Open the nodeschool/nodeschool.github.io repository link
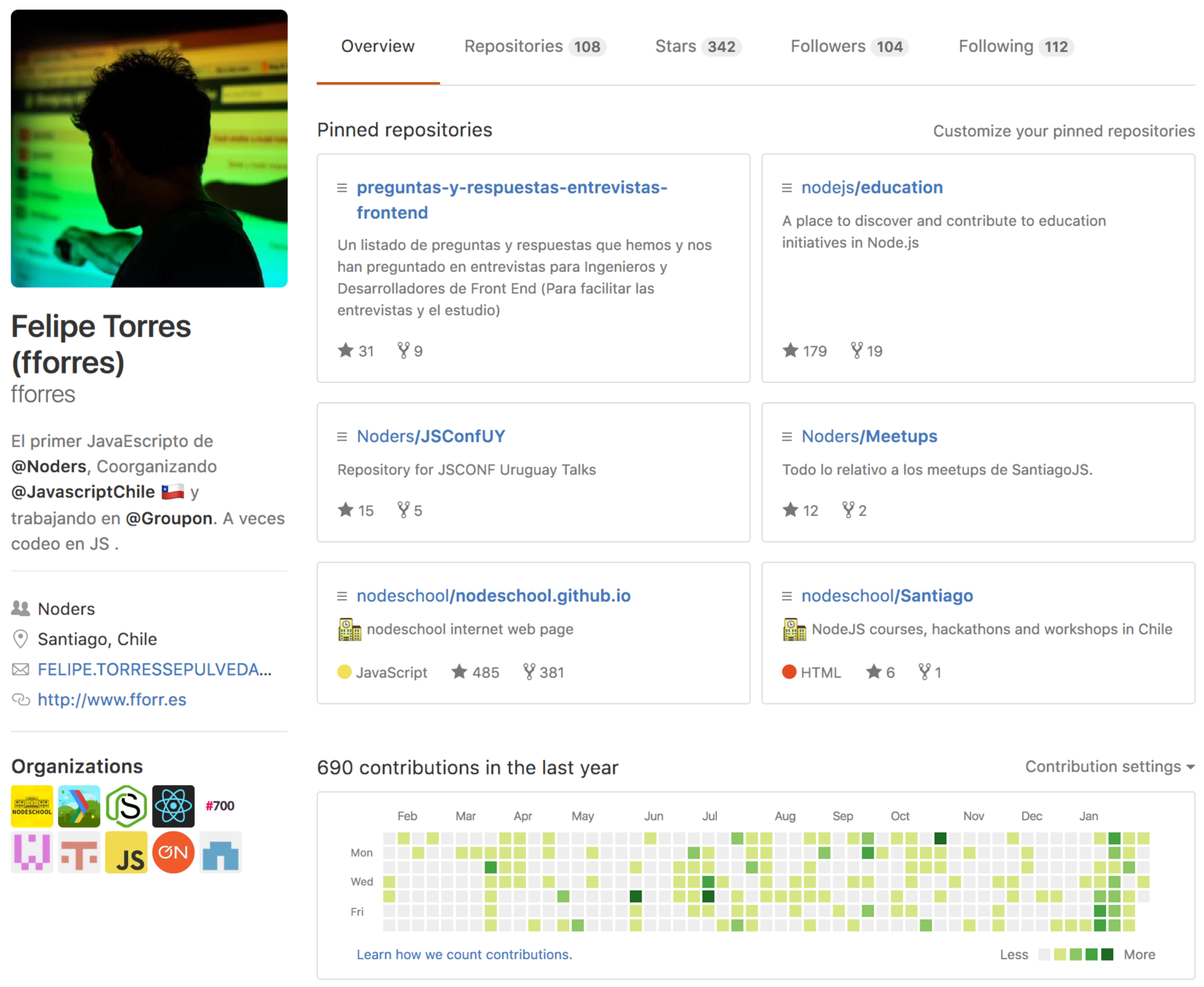 tap(494, 596)
